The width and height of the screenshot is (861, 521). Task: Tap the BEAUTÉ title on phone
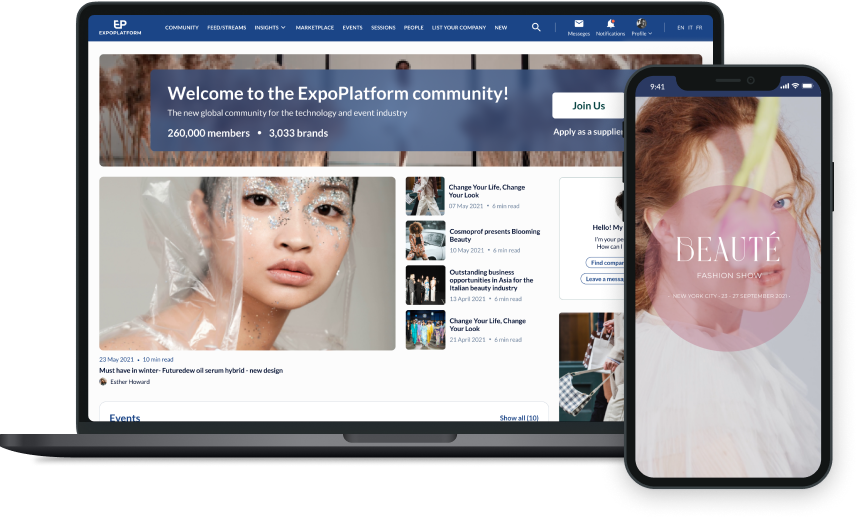click(x=728, y=249)
